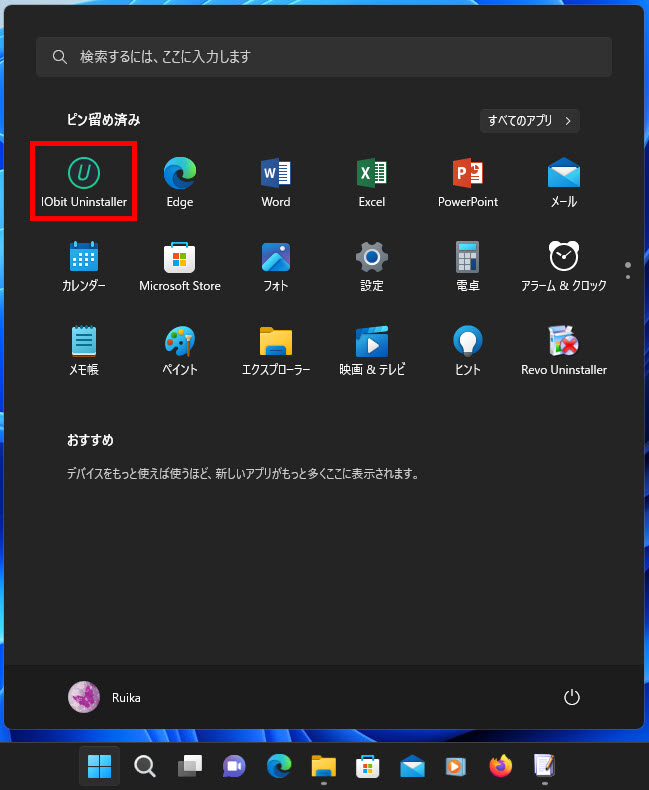
Task: Launch the pinned Word app
Action: click(x=276, y=181)
